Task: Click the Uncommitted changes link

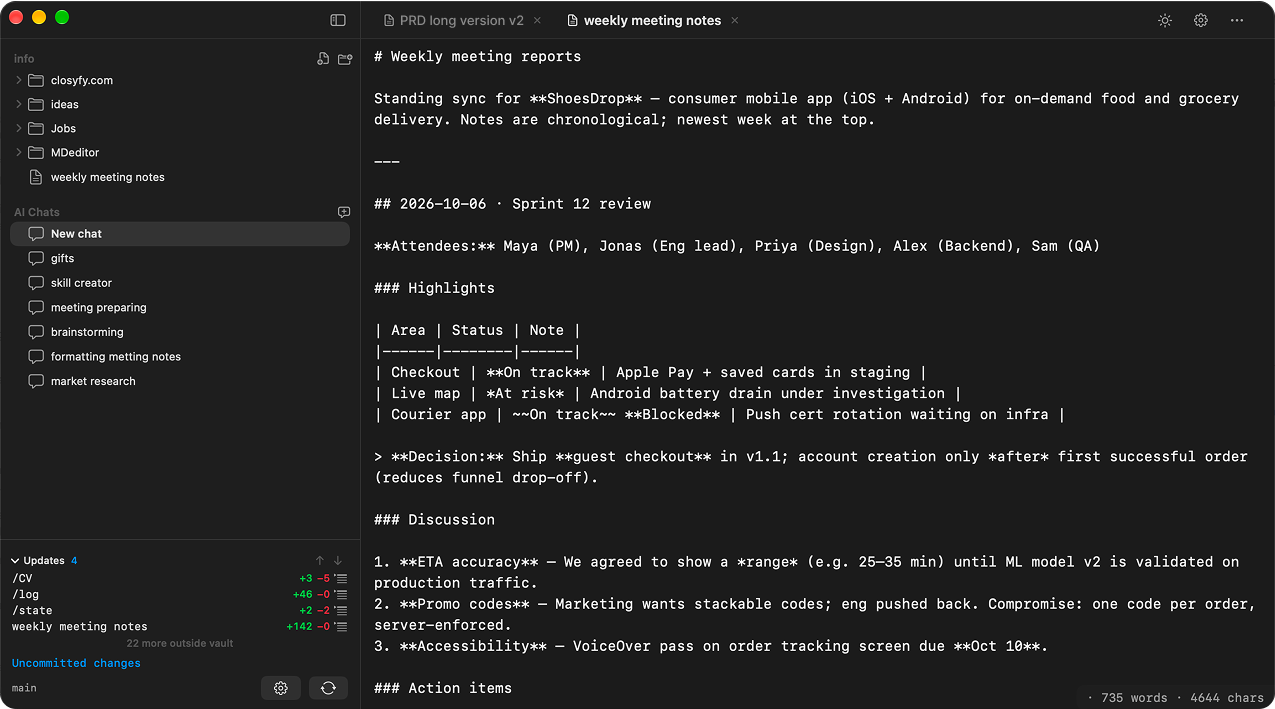Action: [76, 663]
